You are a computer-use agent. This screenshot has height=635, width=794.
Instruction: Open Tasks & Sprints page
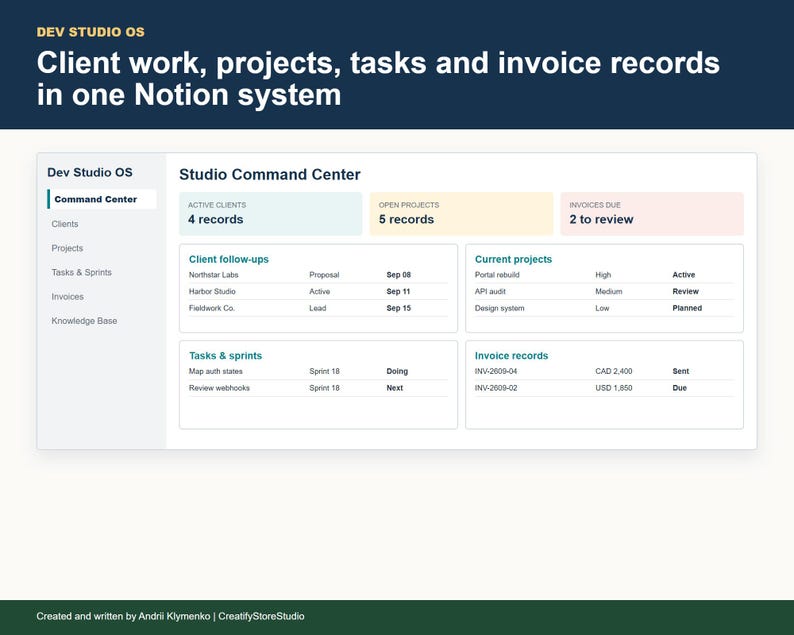(x=82, y=272)
